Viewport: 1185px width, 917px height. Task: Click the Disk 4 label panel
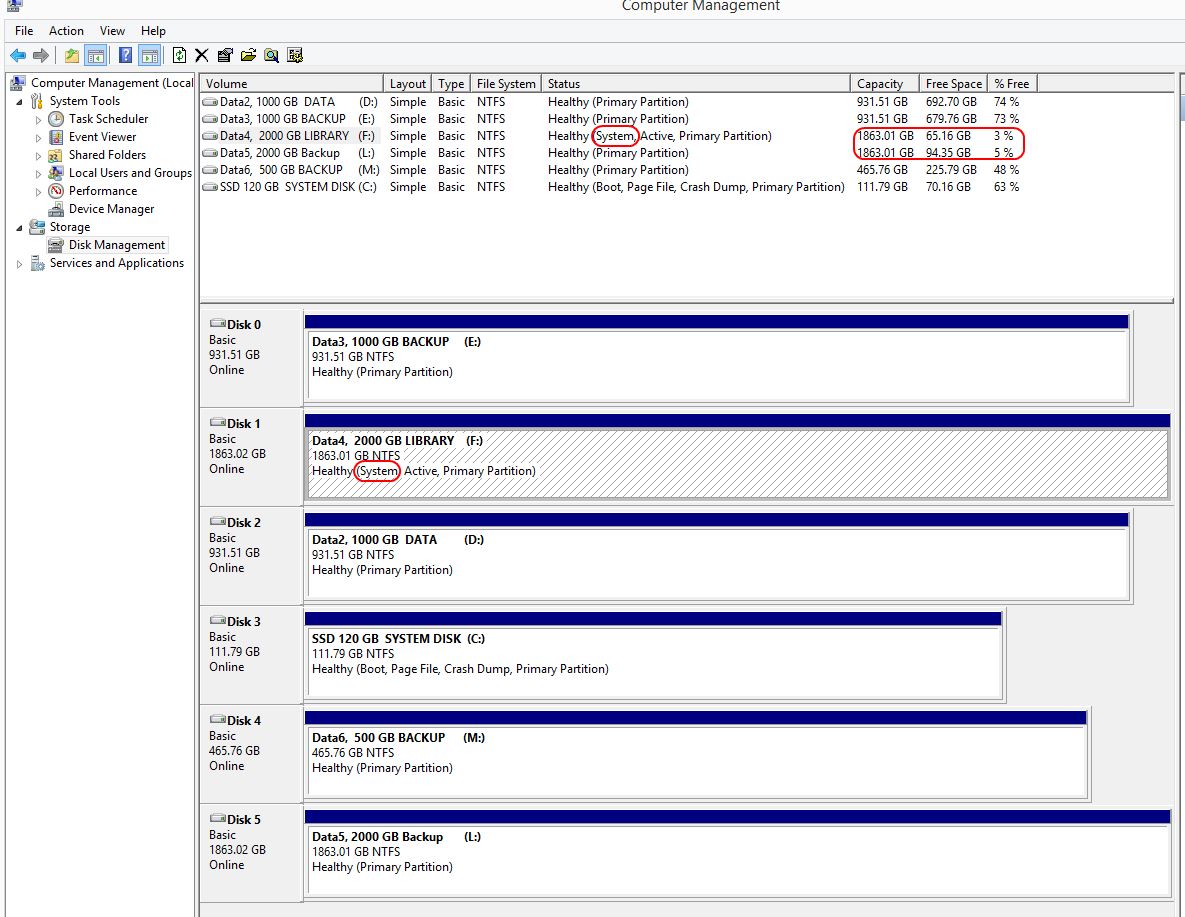coord(251,754)
